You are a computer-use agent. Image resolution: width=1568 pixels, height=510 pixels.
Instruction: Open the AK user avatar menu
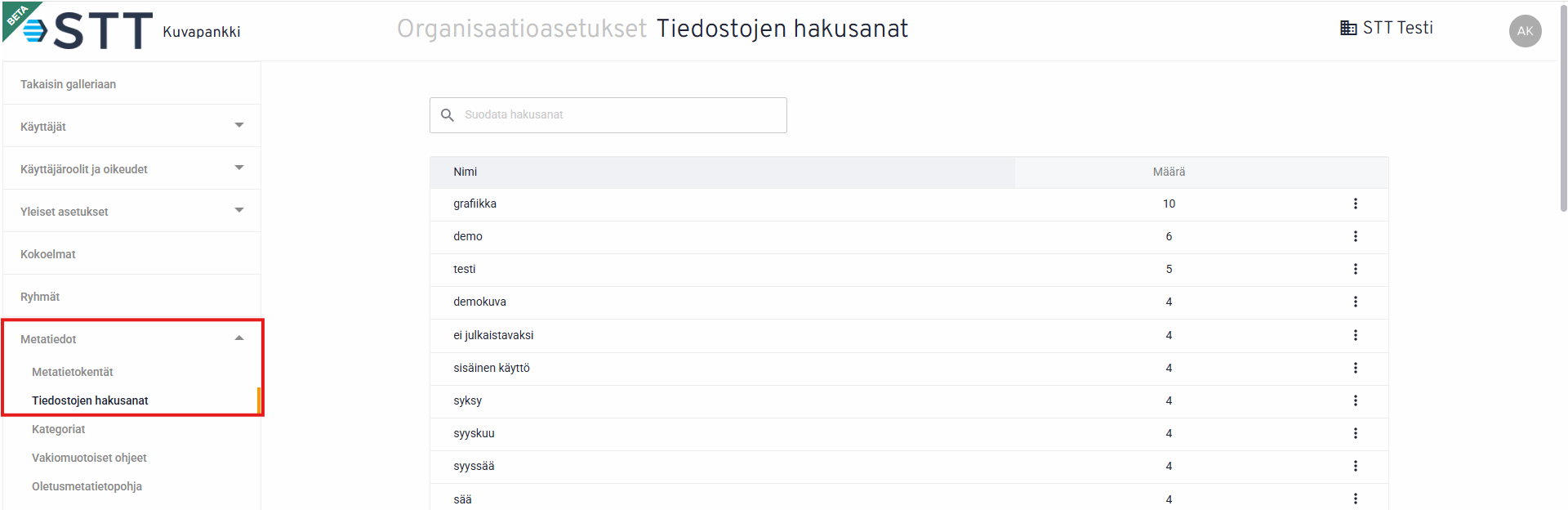pos(1525,31)
